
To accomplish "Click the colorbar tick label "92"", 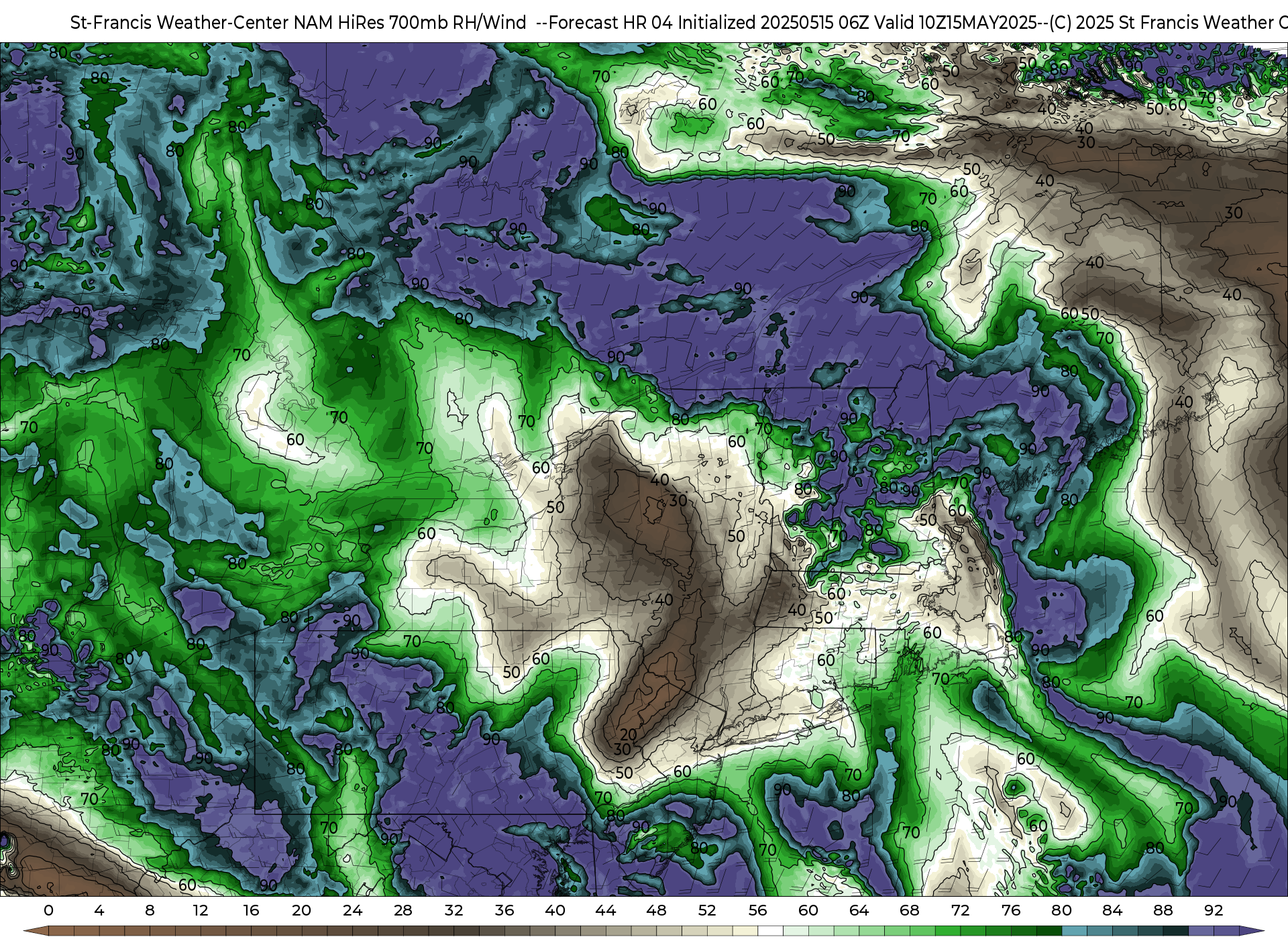I will pos(1214,910).
